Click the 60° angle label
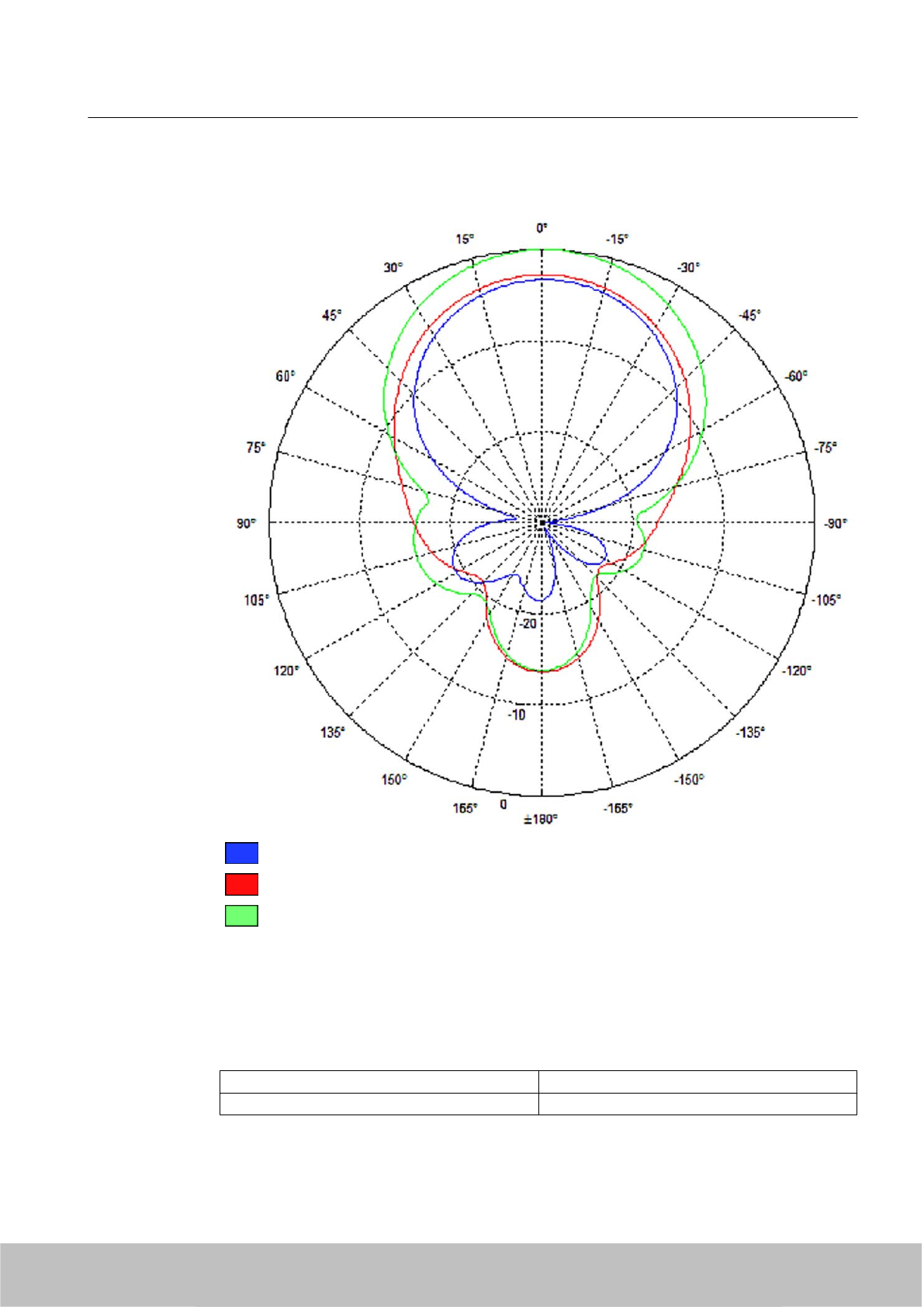This screenshot has height=1307, width=924. pyautogui.click(x=286, y=376)
